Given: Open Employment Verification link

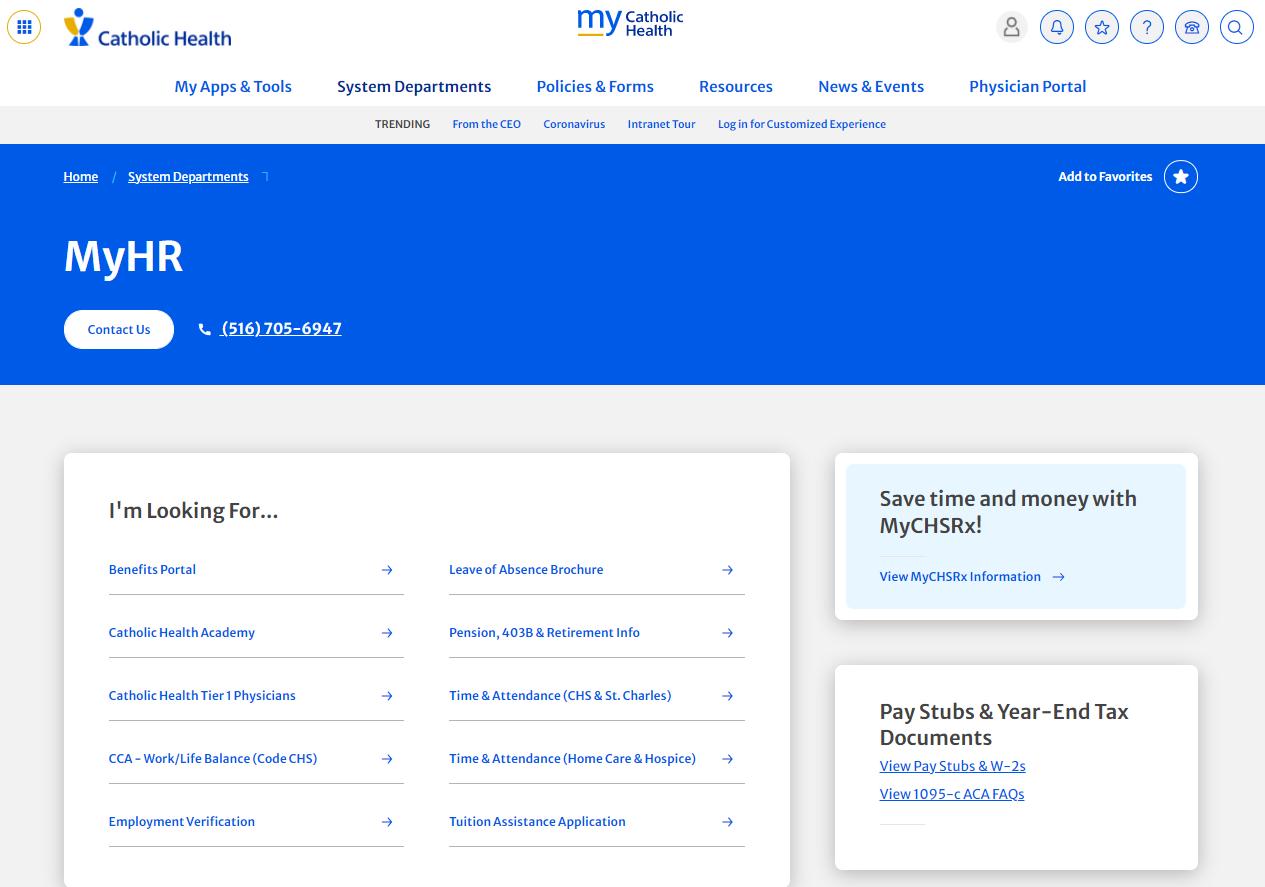Looking at the screenshot, I should coord(182,822).
